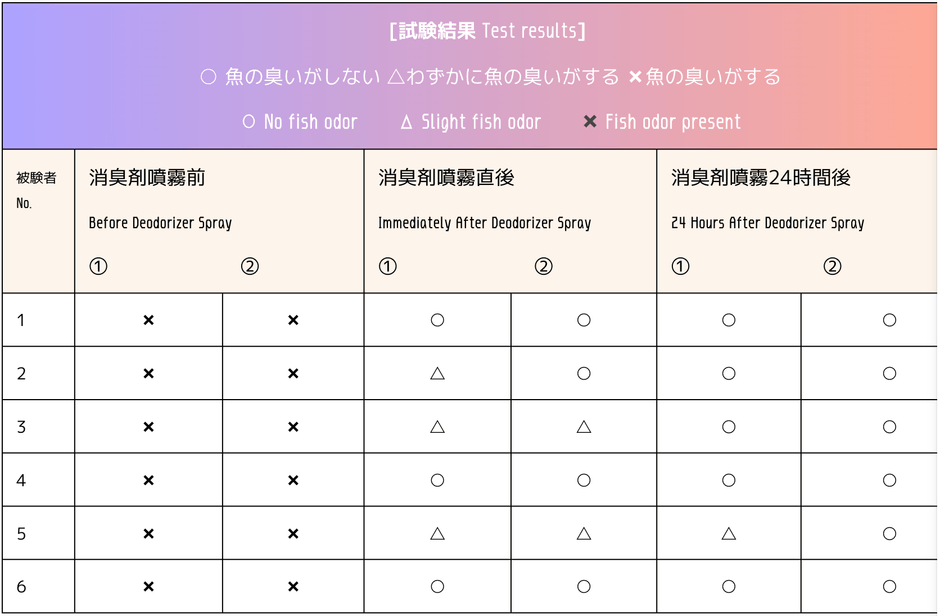940x616 pixels.
Task: Click the ② marker under "24 Hours After Deodorizer Spray"
Action: tap(832, 267)
